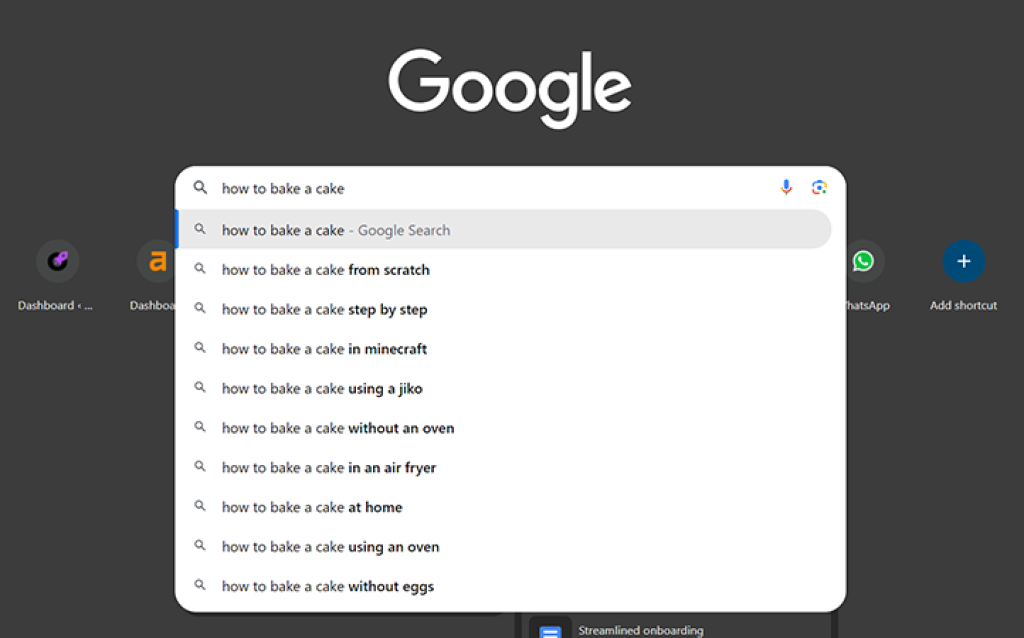Pick the 'step by step' suggestion
This screenshot has width=1024, height=638.
click(x=325, y=310)
